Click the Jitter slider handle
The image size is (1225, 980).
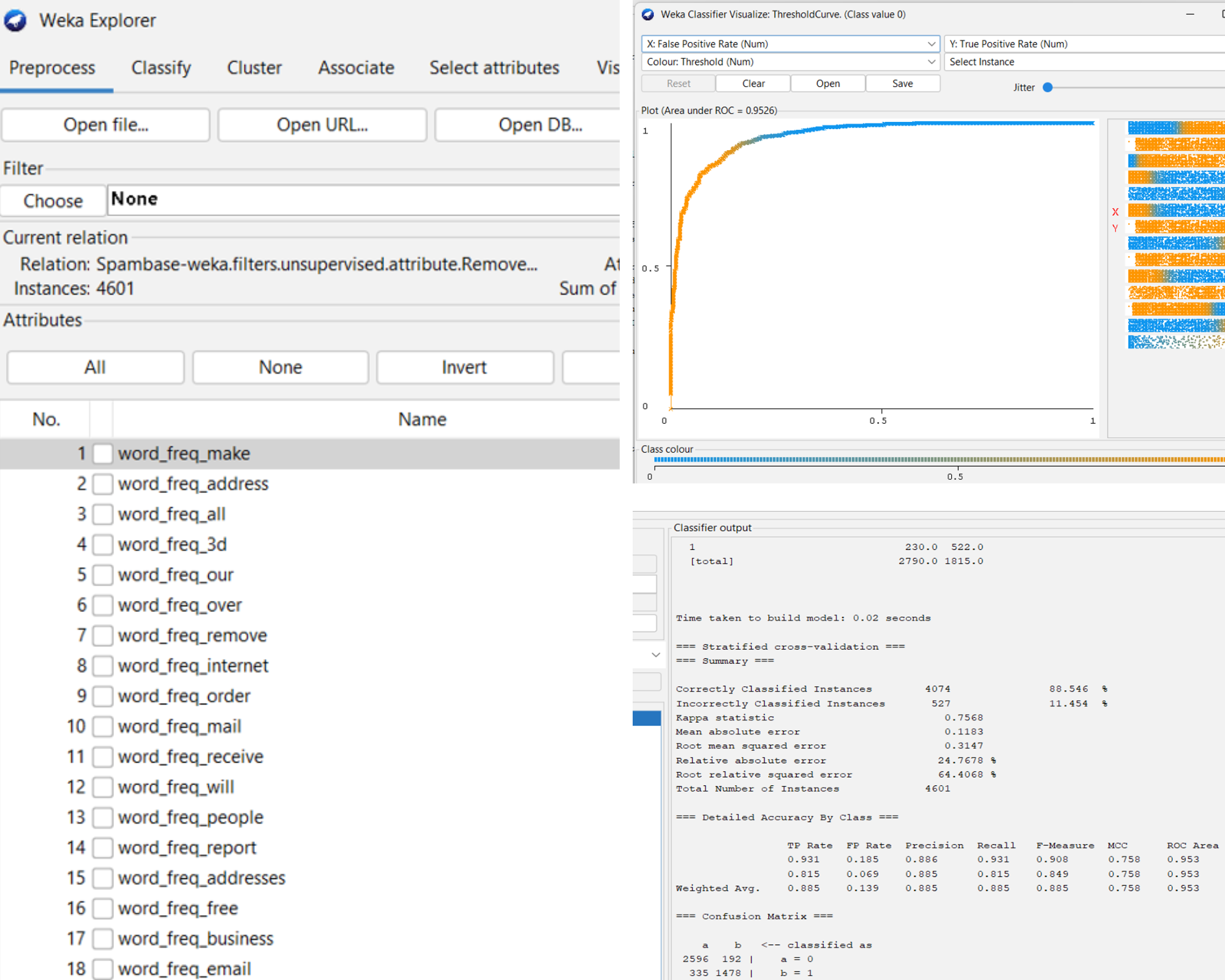click(1048, 88)
